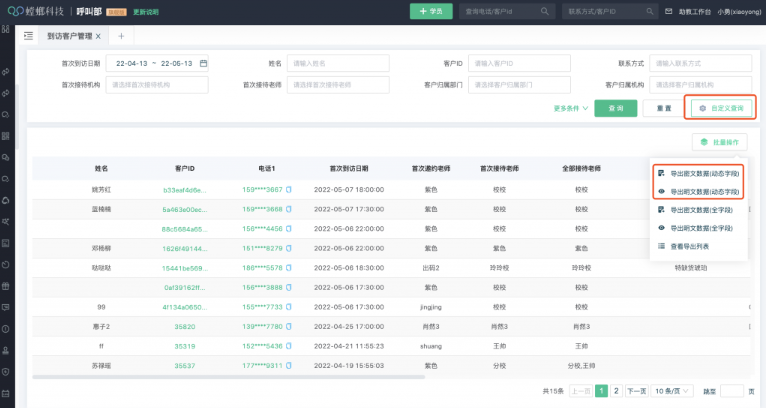Open 客户归属部门 dropdown
This screenshot has height=408, width=766.
click(x=519, y=85)
